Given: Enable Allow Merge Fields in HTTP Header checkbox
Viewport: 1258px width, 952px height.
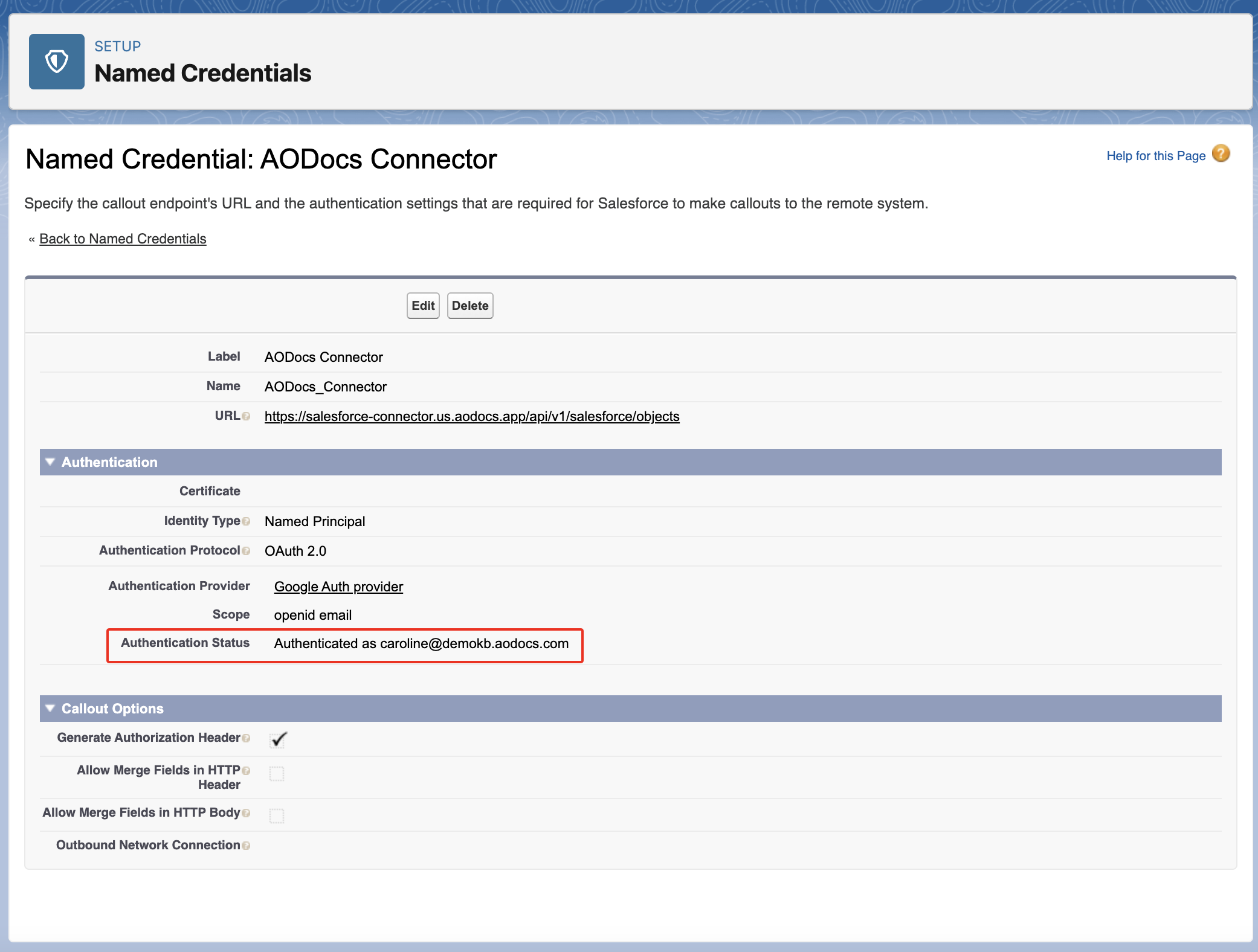Looking at the screenshot, I should tap(277, 774).
